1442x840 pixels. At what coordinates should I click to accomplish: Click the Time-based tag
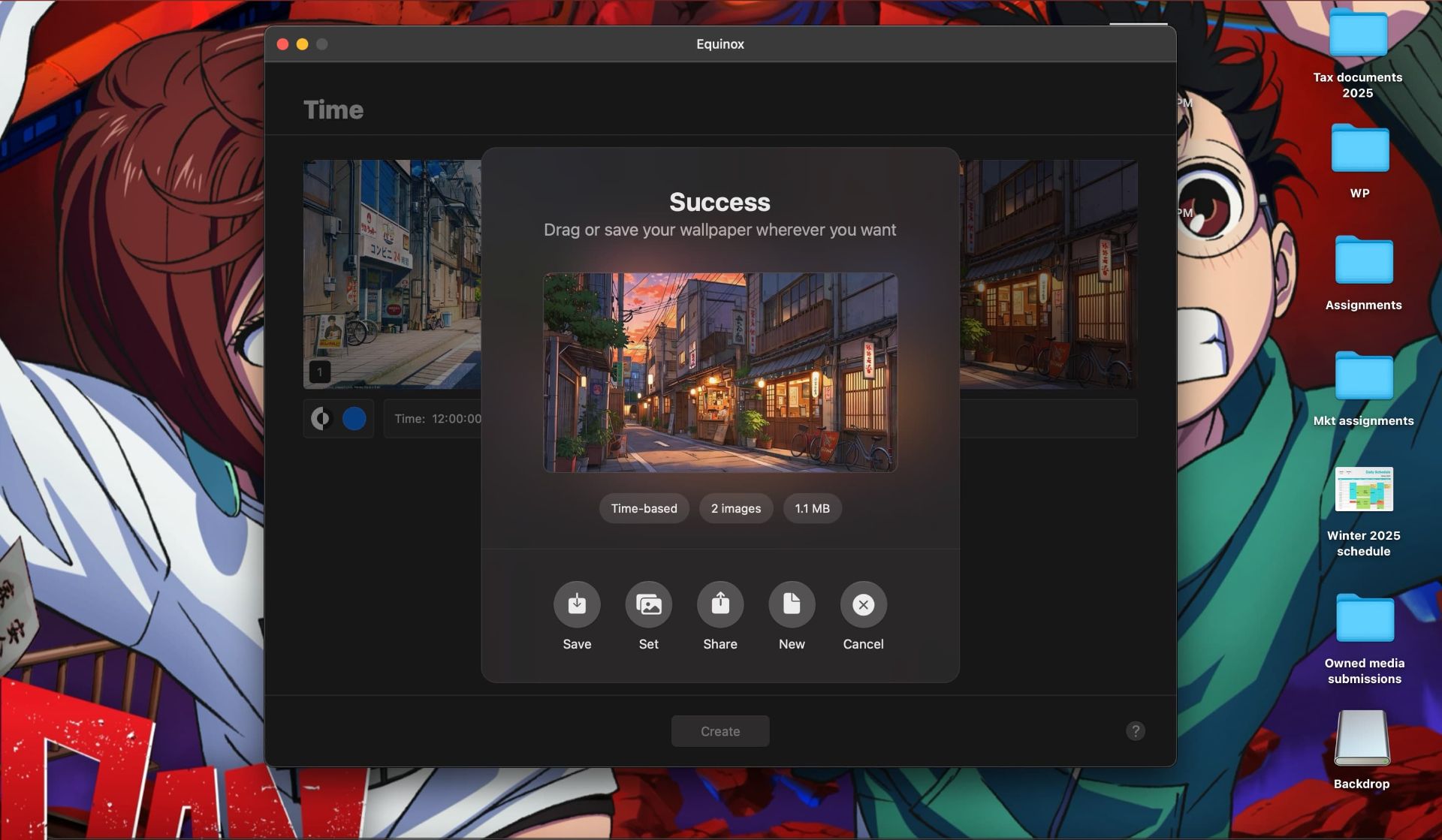click(644, 508)
